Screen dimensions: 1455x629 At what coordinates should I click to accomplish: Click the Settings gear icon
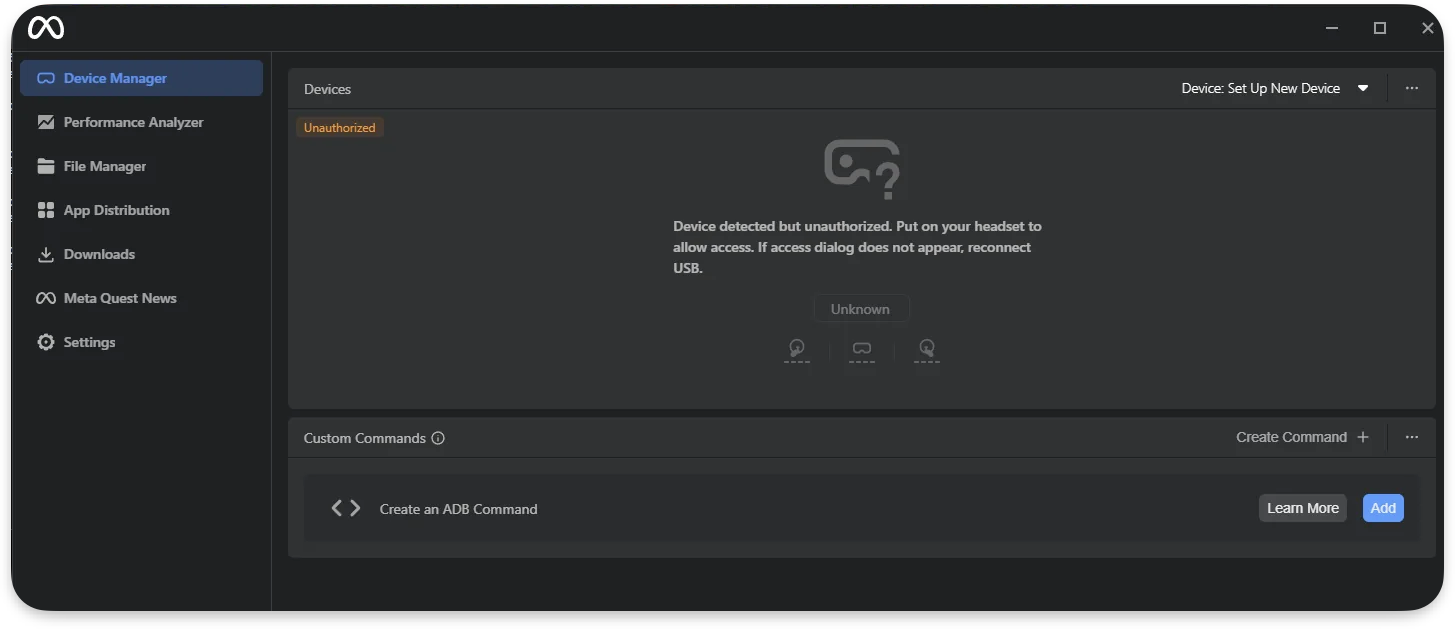tap(45, 342)
